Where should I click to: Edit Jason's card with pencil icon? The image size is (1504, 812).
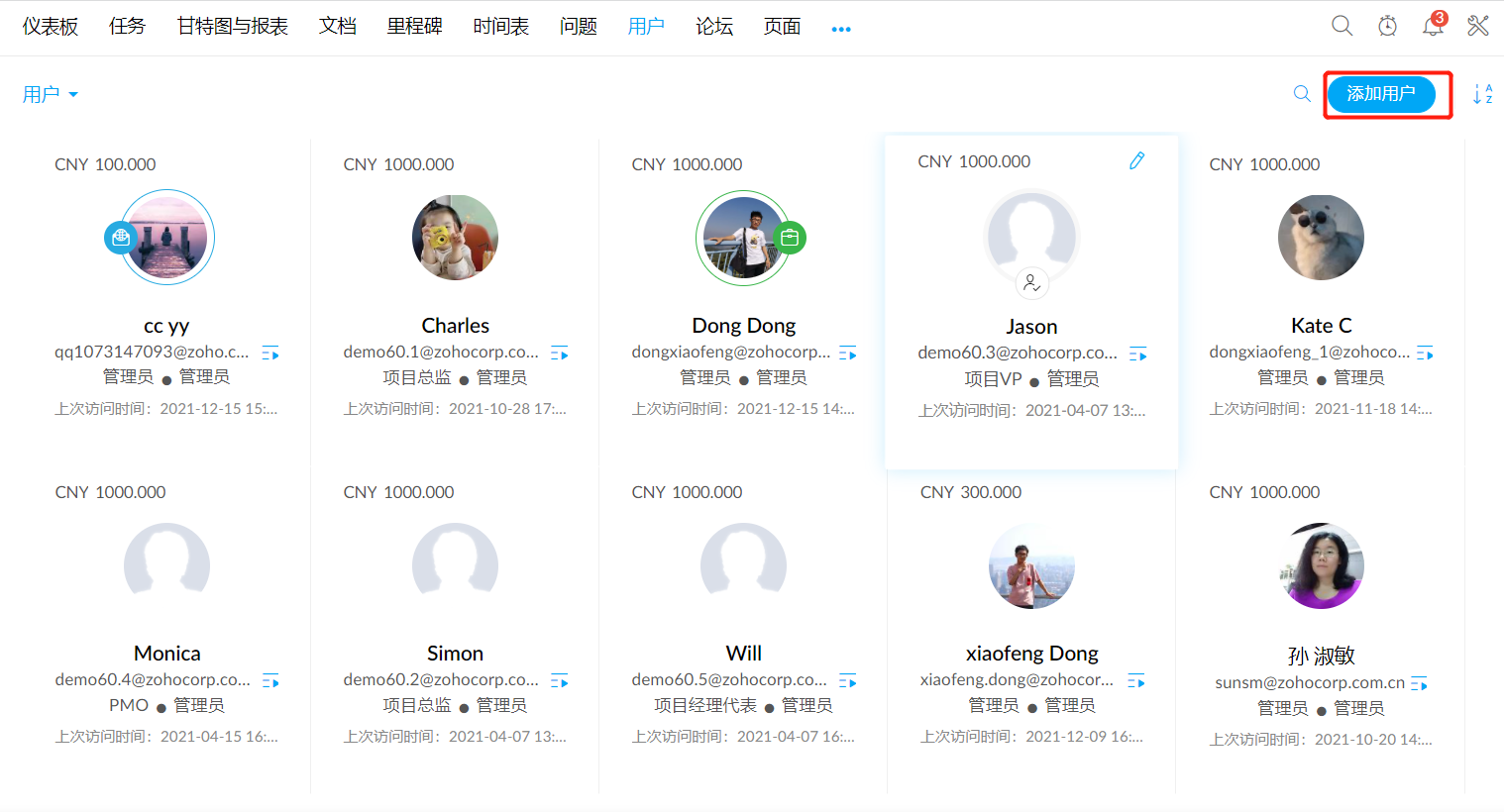tap(1136, 160)
